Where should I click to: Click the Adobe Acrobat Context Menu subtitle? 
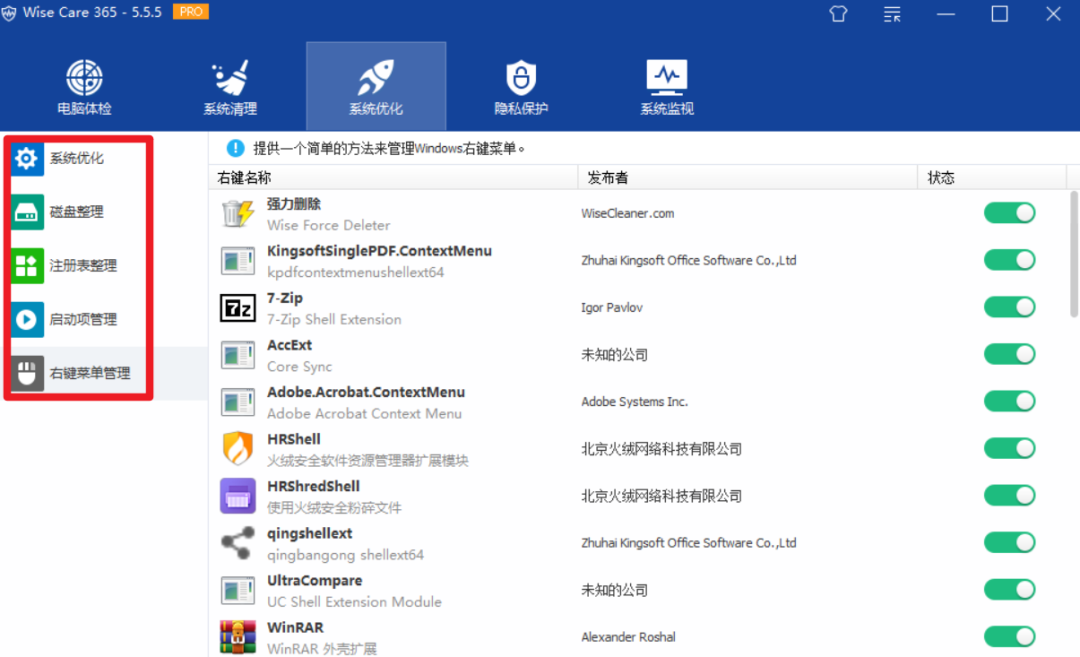coord(364,414)
